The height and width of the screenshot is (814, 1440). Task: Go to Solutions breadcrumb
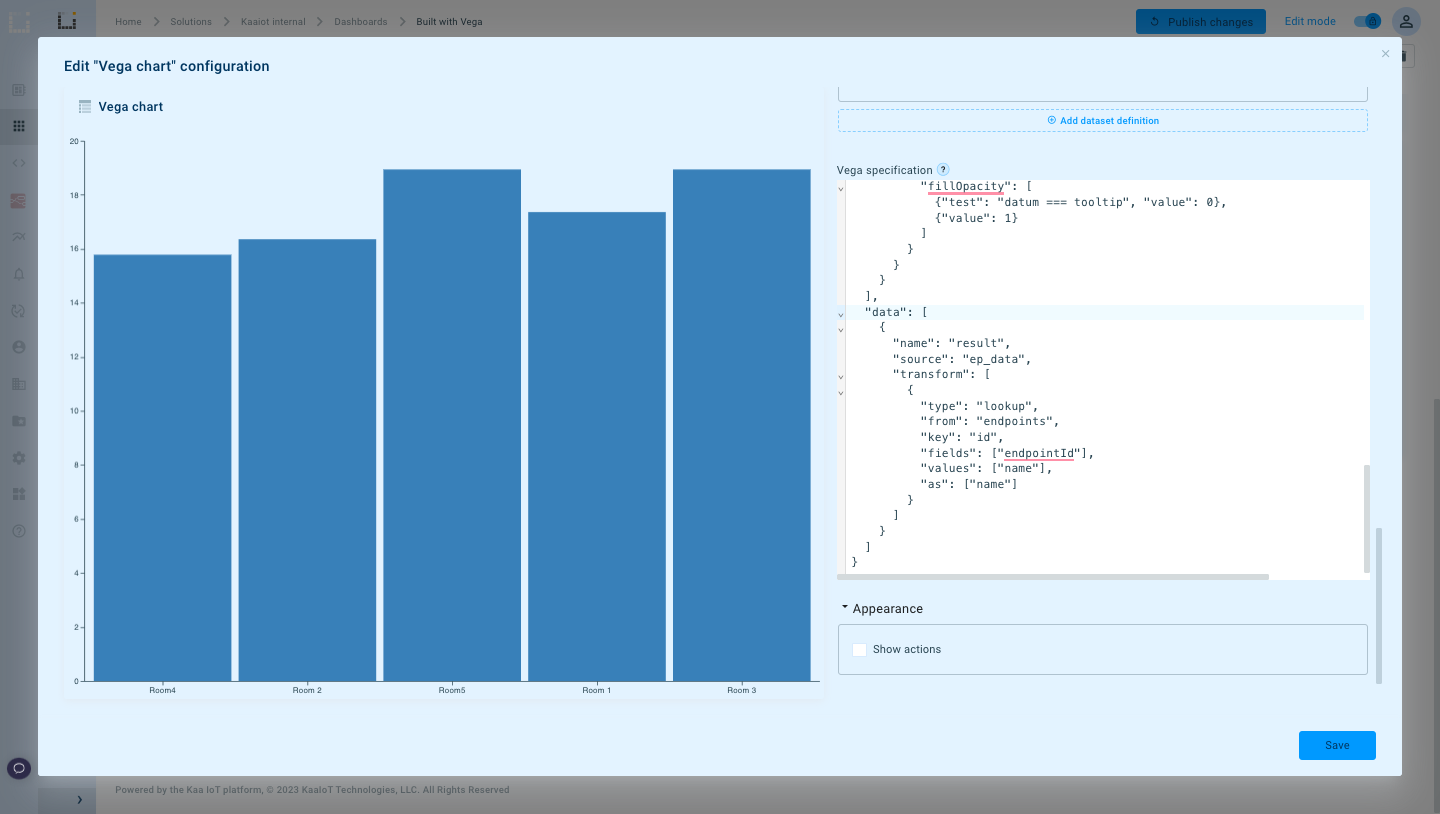pos(190,21)
